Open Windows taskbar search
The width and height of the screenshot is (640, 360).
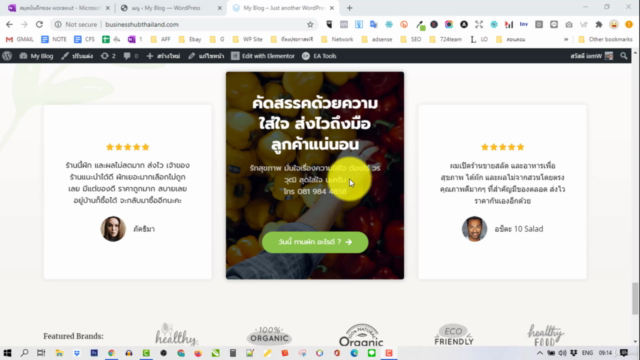(24, 353)
